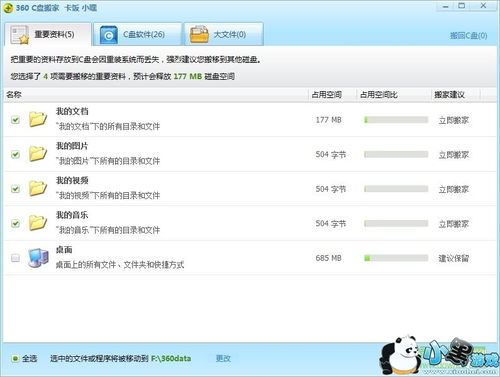Click 立即搬家 for 我的图片
Image resolution: width=500 pixels, height=377 pixels.
click(x=454, y=155)
